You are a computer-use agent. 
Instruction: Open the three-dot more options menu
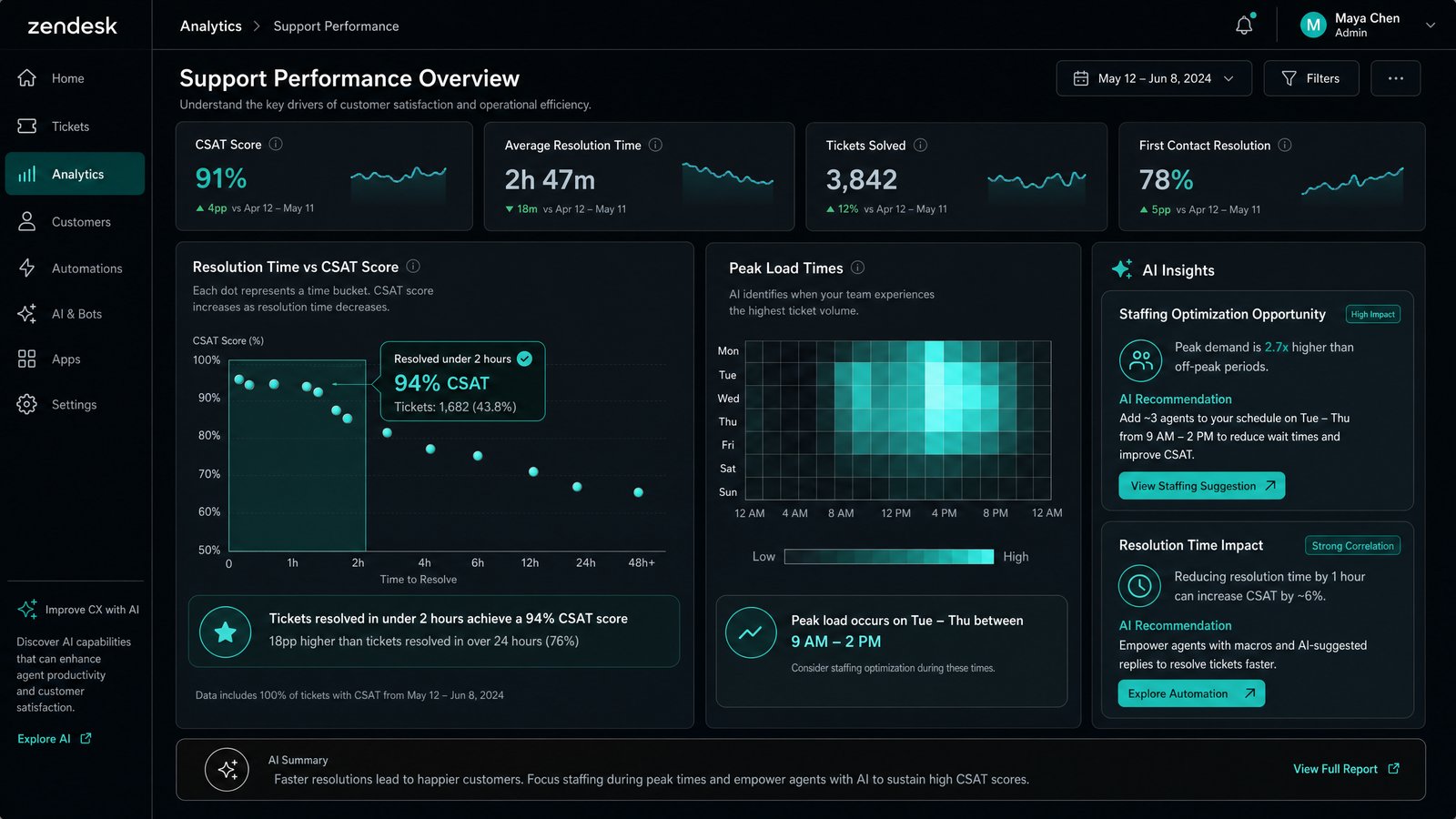coord(1396,78)
